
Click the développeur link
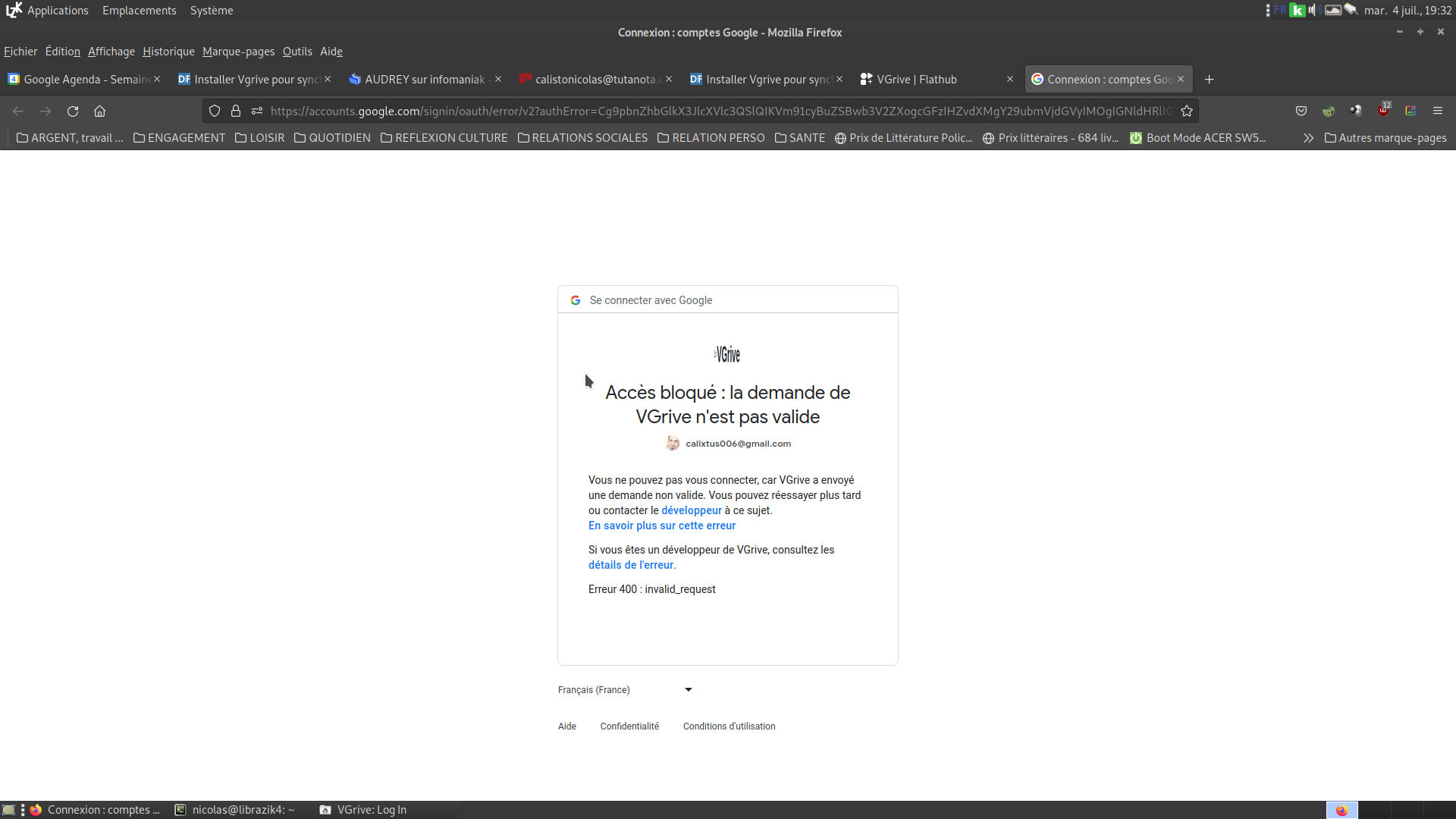pyautogui.click(x=691, y=510)
